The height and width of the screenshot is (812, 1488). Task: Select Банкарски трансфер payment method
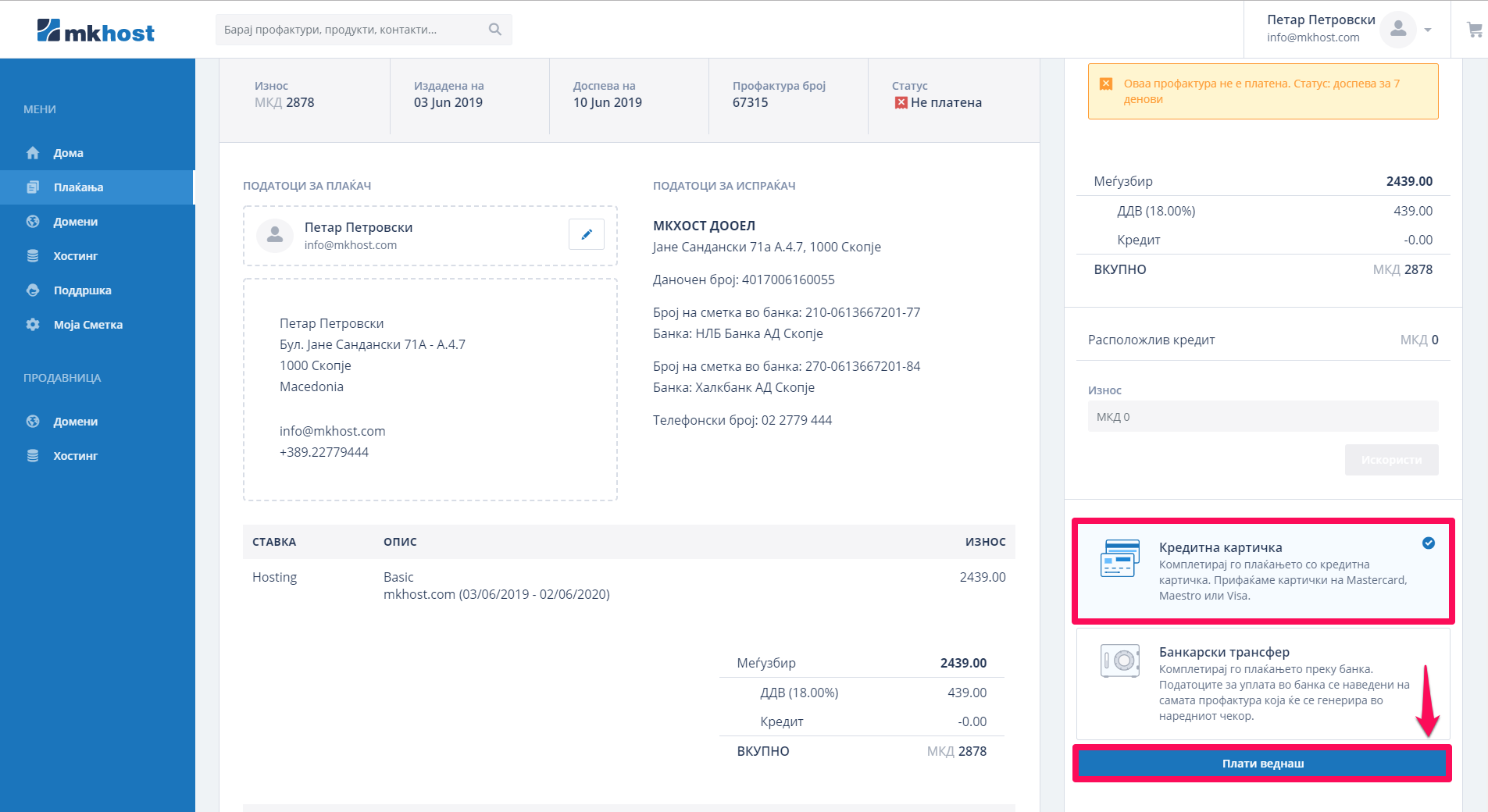(1262, 683)
